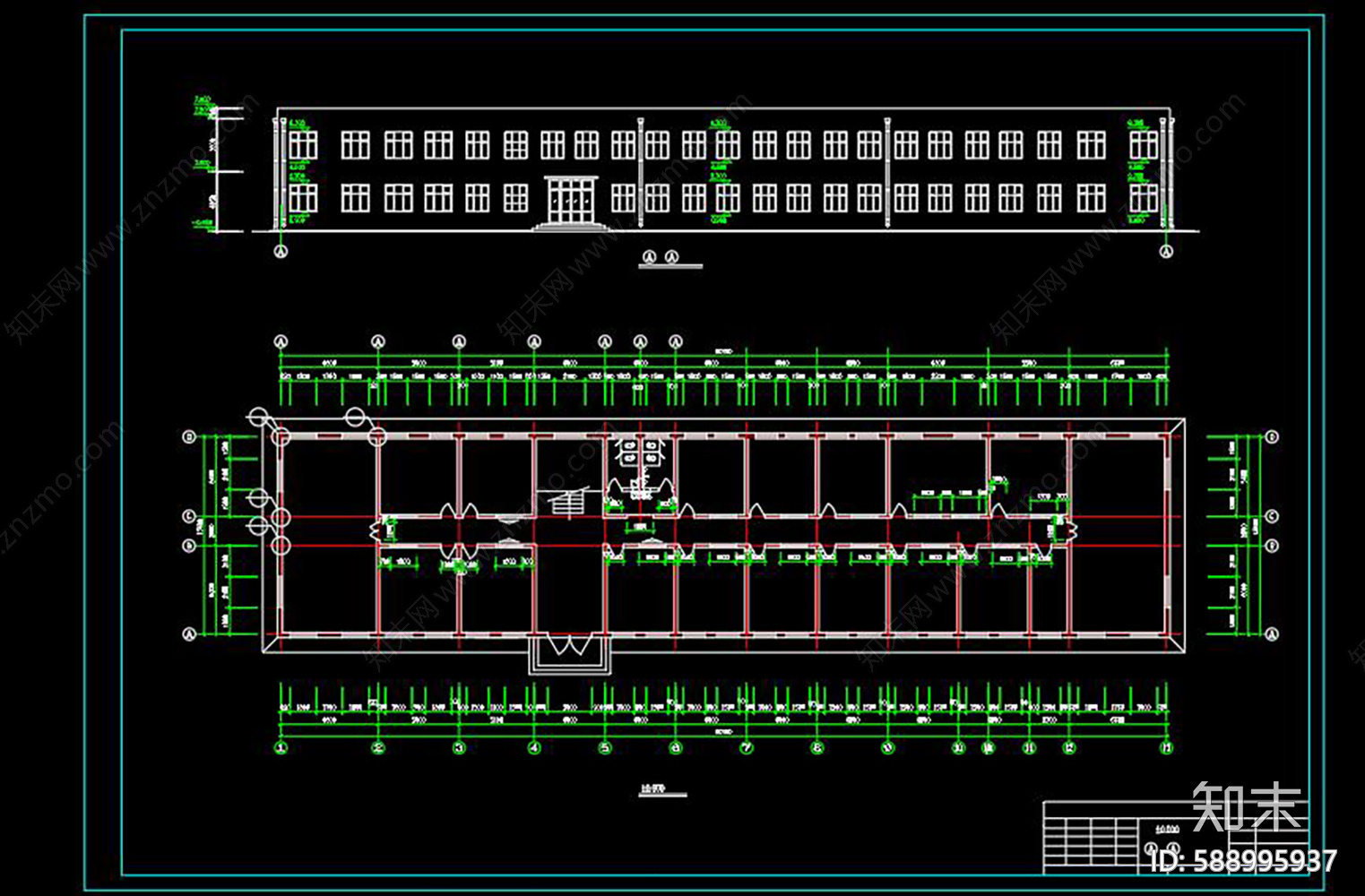Select the toilet fixtures in the floor plan
The height and width of the screenshot is (896, 1365).
coord(641,452)
